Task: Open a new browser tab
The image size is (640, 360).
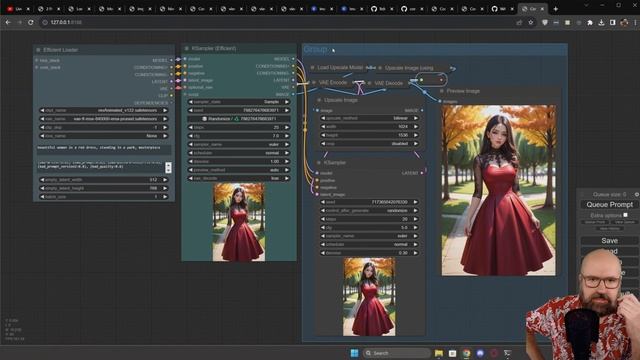Action: click(x=556, y=9)
